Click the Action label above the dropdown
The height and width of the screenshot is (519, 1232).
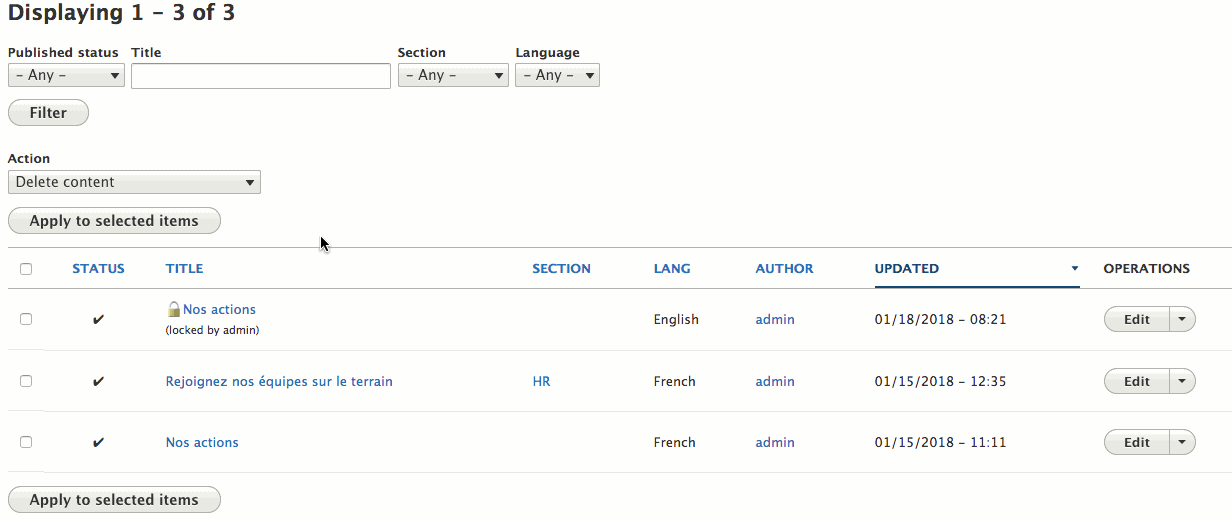coord(29,158)
